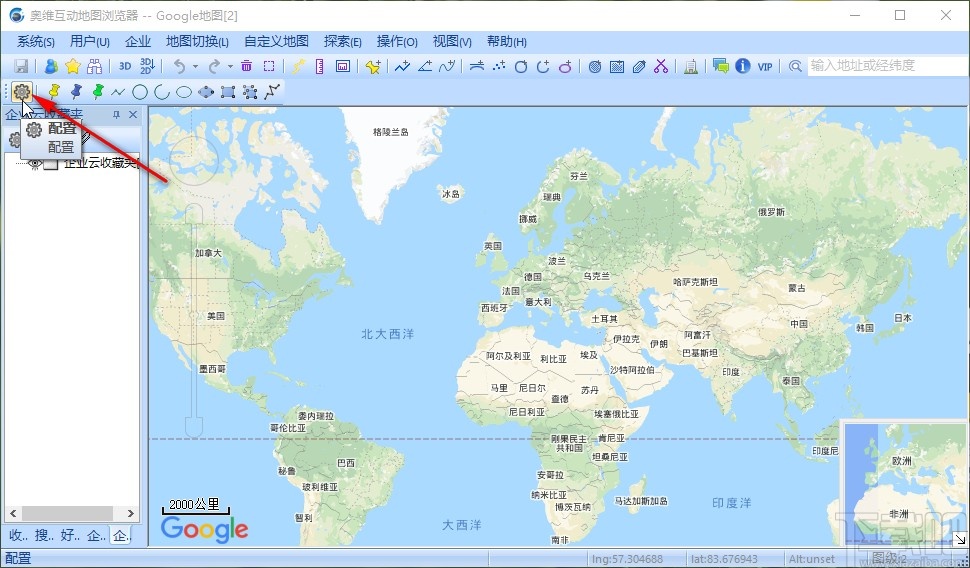Select the polyline with nodes tool

272,92
